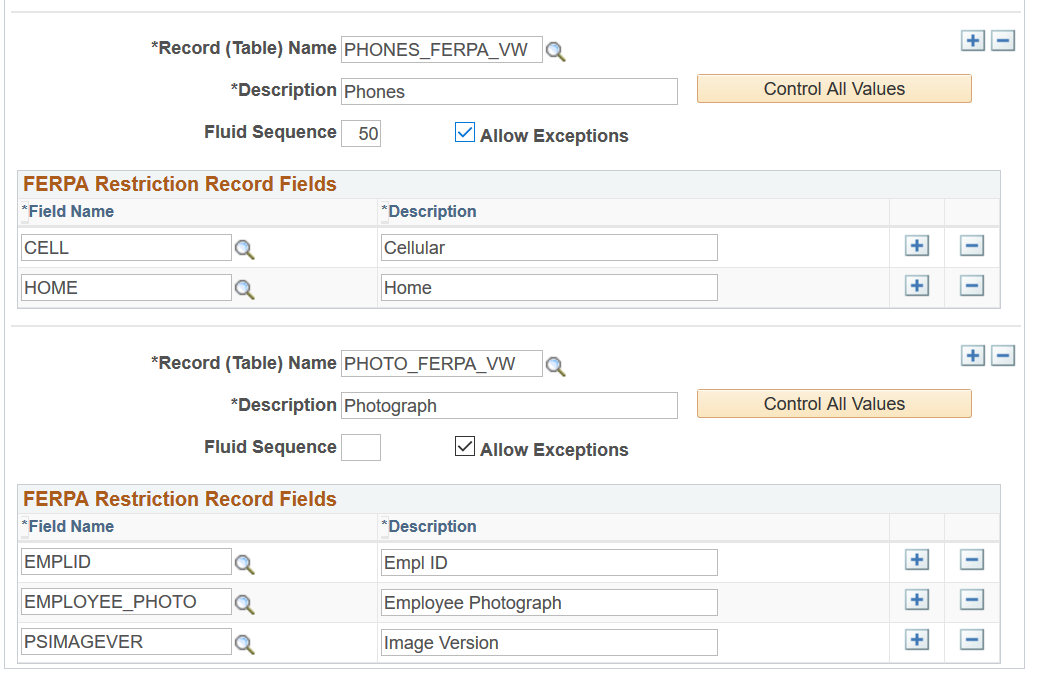This screenshot has width=1039, height=677.
Task: Add a row after the Cellular field
Action: (x=917, y=246)
